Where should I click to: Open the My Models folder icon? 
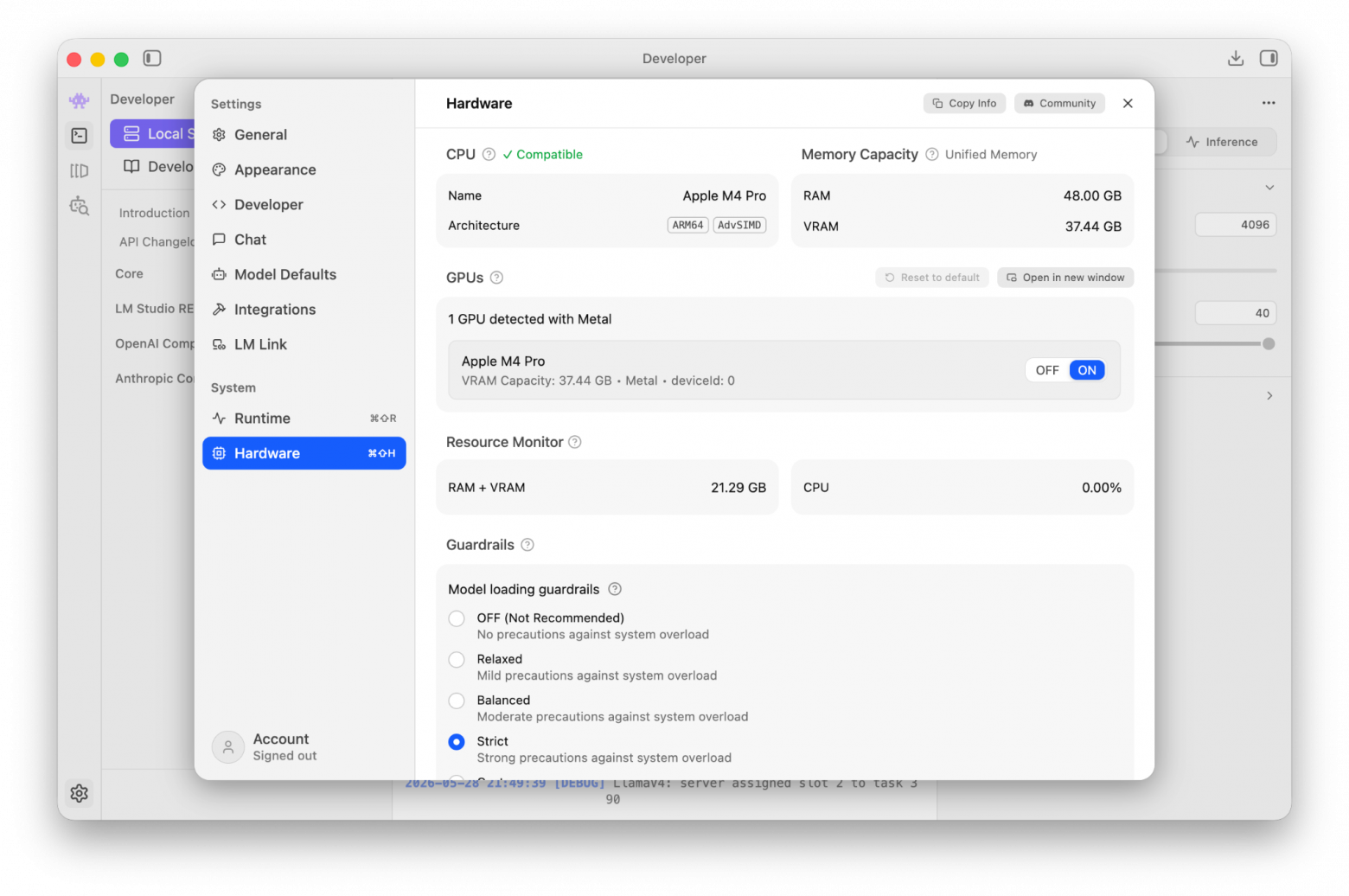pyautogui.click(x=80, y=171)
